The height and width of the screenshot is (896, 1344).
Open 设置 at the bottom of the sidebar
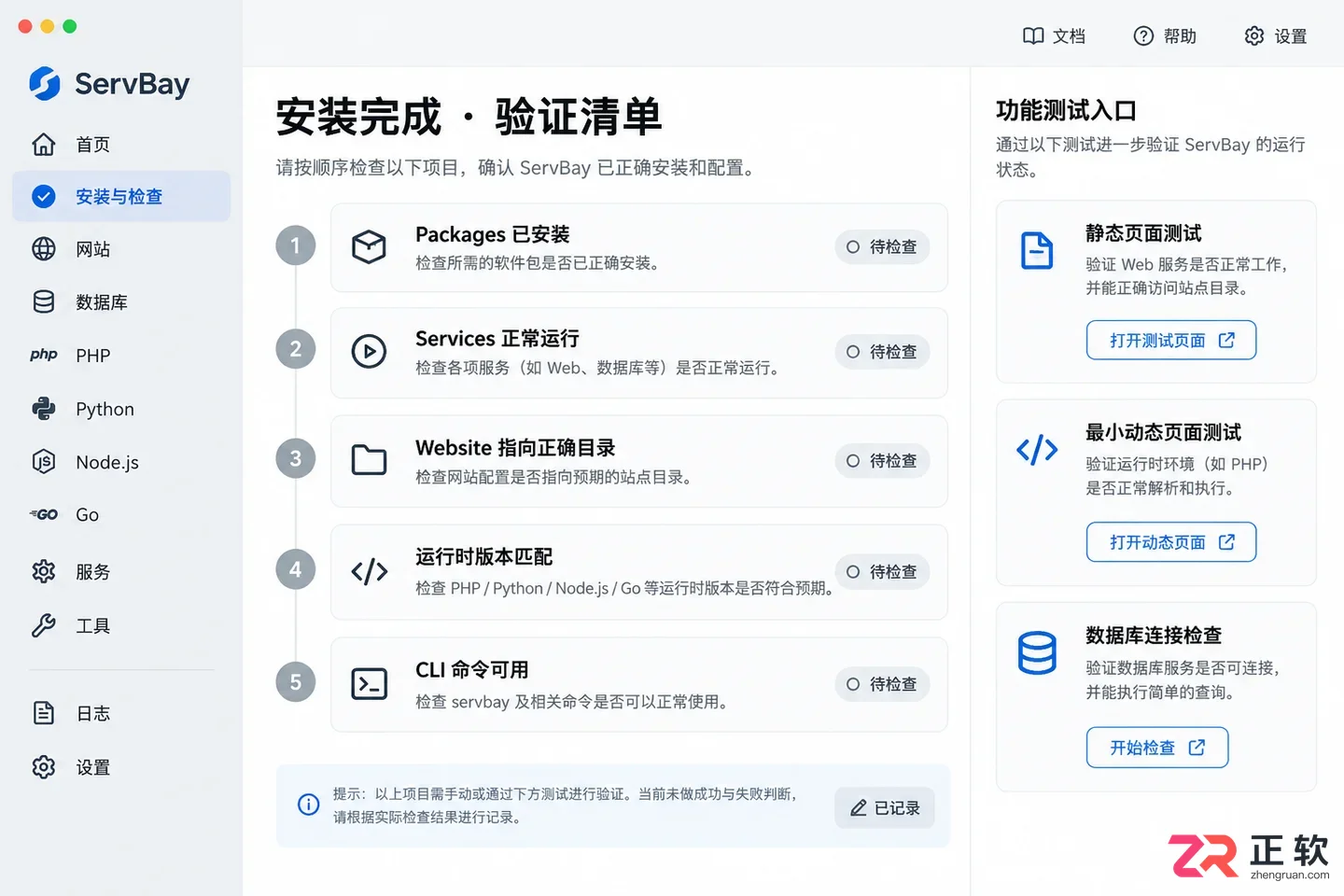coord(121,767)
